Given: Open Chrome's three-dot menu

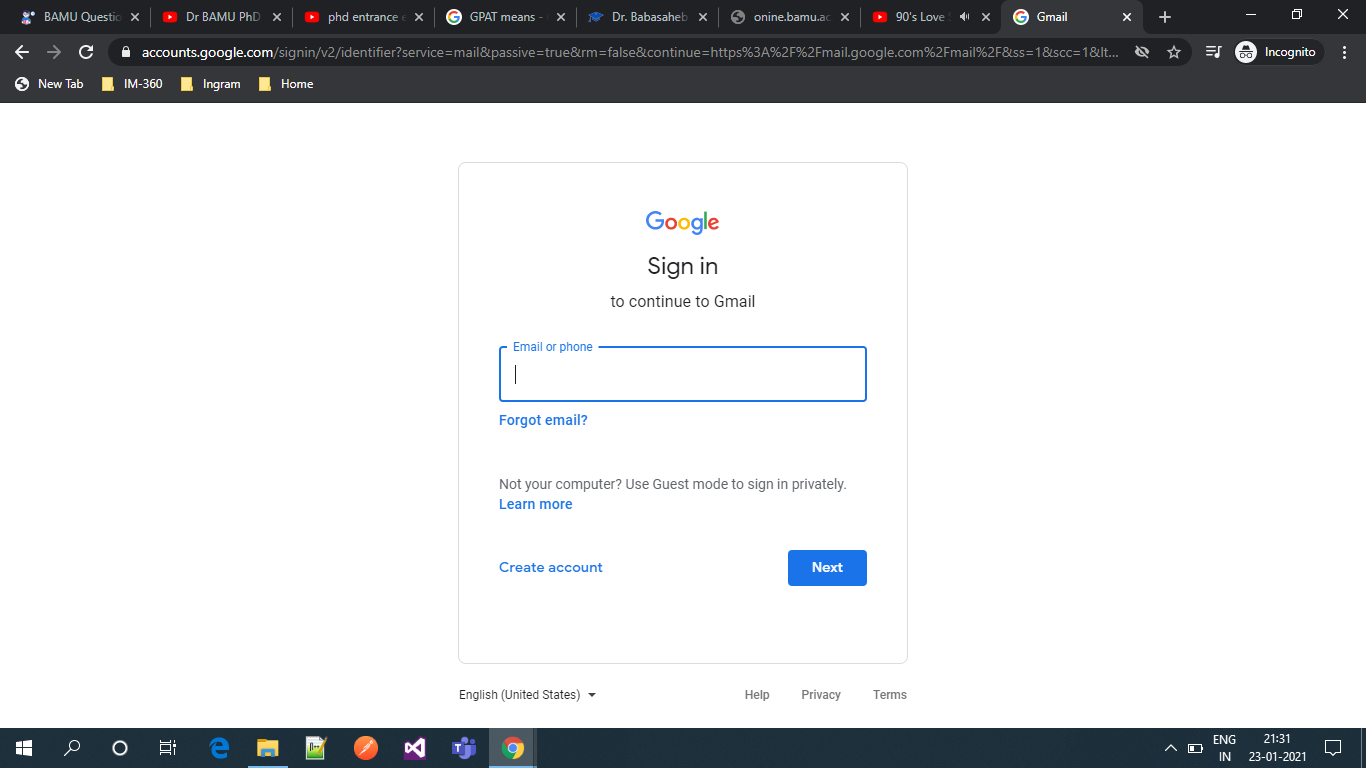Looking at the screenshot, I should click(1345, 52).
